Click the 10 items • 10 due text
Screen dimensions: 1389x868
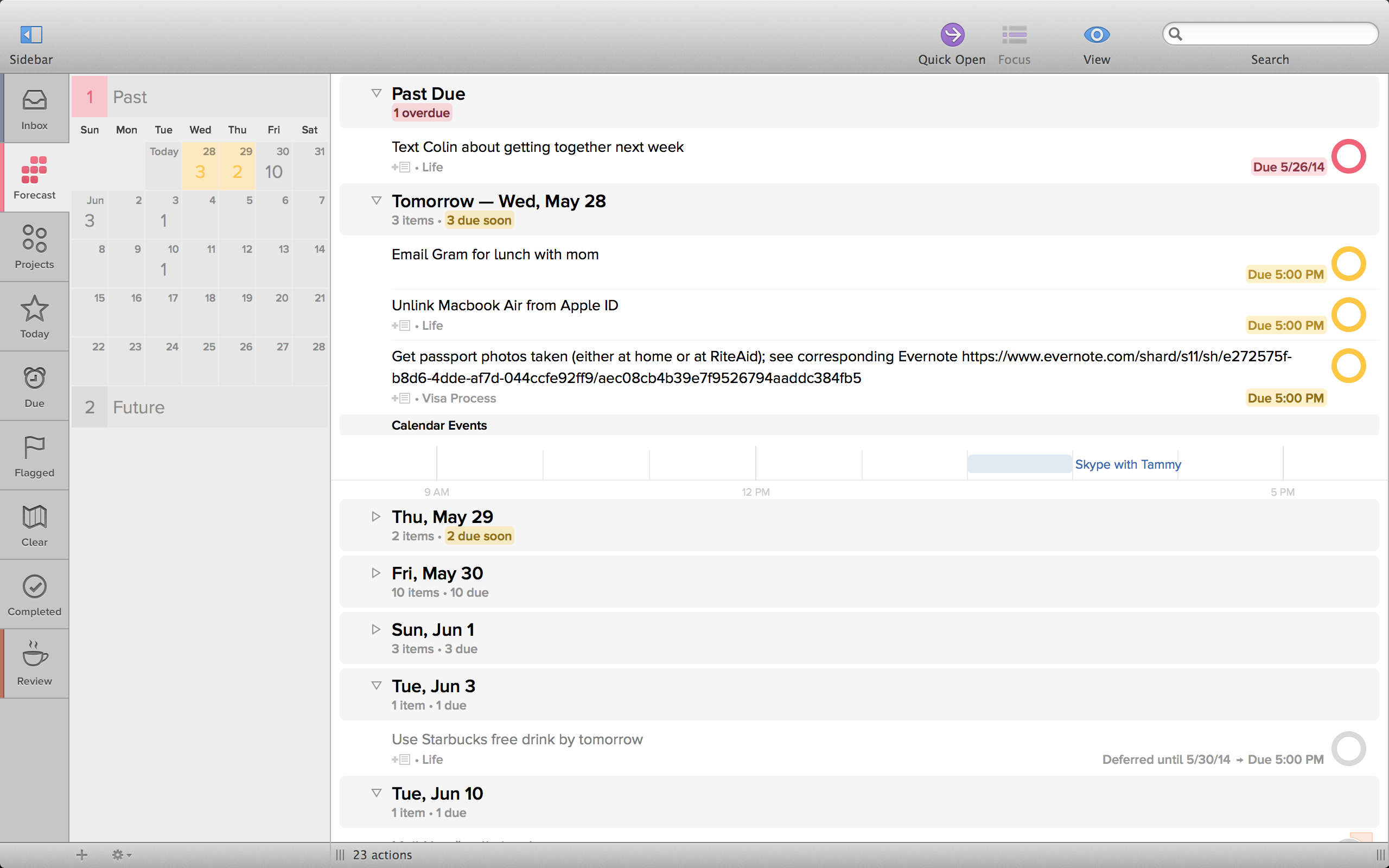point(440,592)
